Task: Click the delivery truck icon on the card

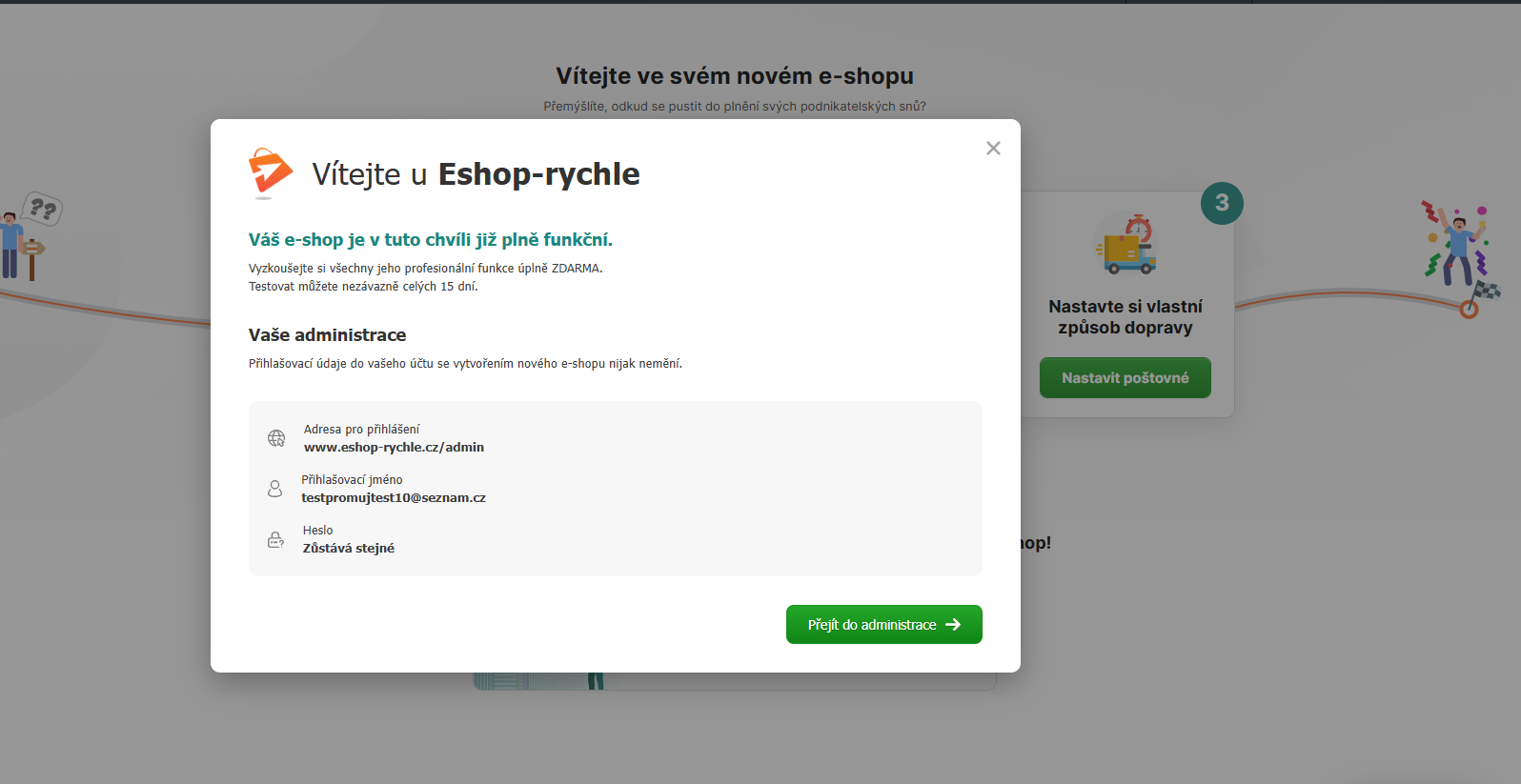Action: point(1126,246)
